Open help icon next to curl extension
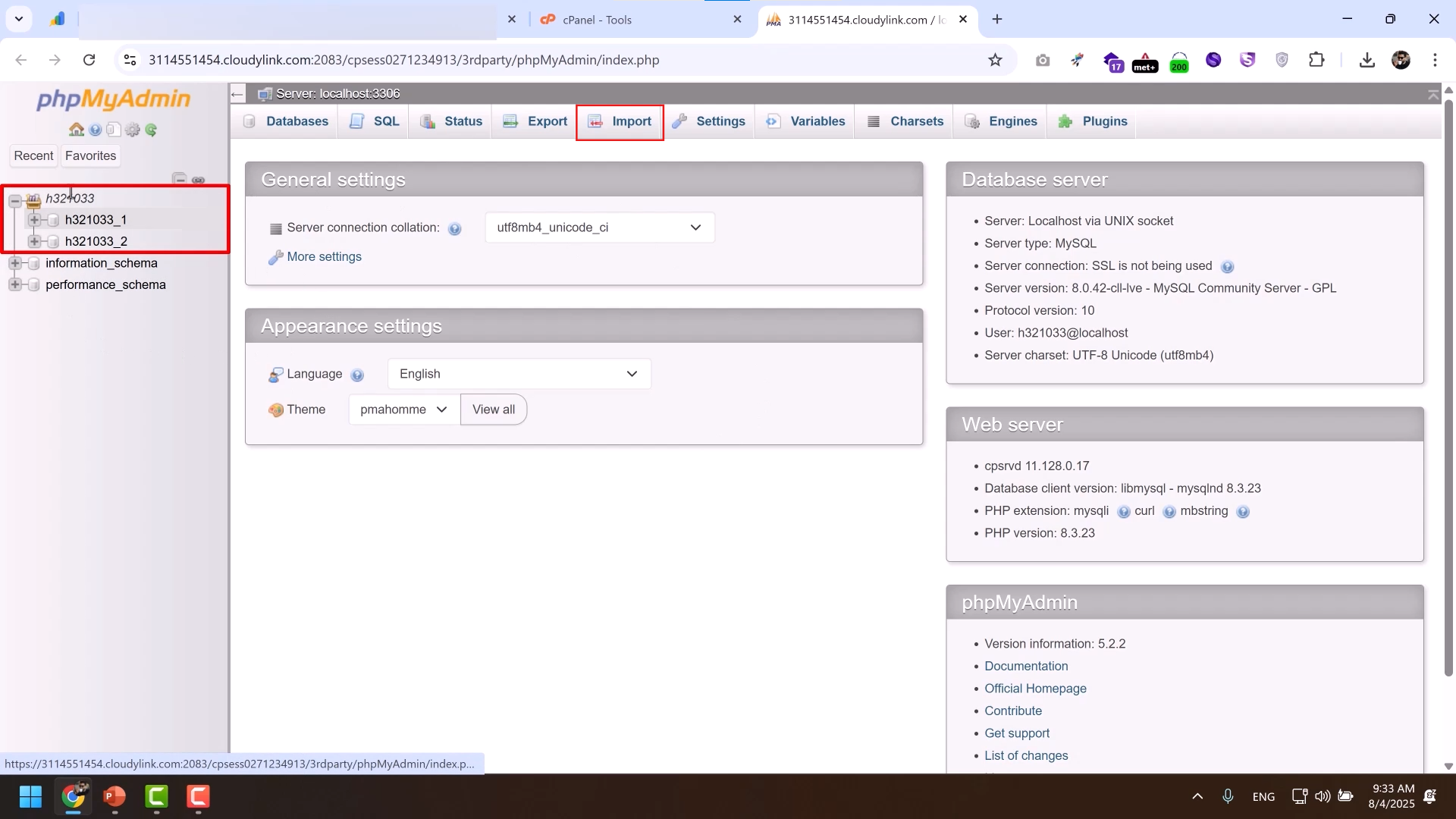 [x=1169, y=512]
